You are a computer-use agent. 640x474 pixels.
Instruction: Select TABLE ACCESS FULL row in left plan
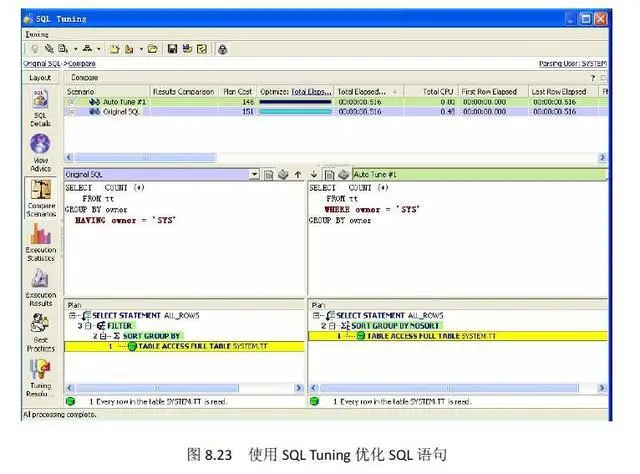[184, 347]
